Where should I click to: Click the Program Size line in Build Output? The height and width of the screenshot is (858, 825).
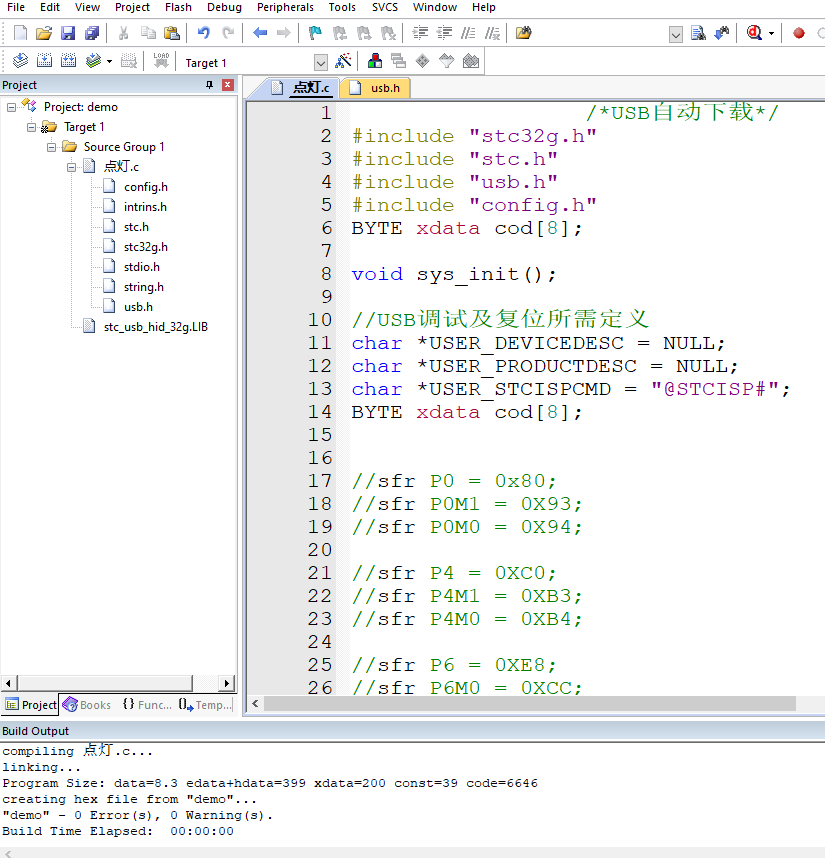pos(270,783)
